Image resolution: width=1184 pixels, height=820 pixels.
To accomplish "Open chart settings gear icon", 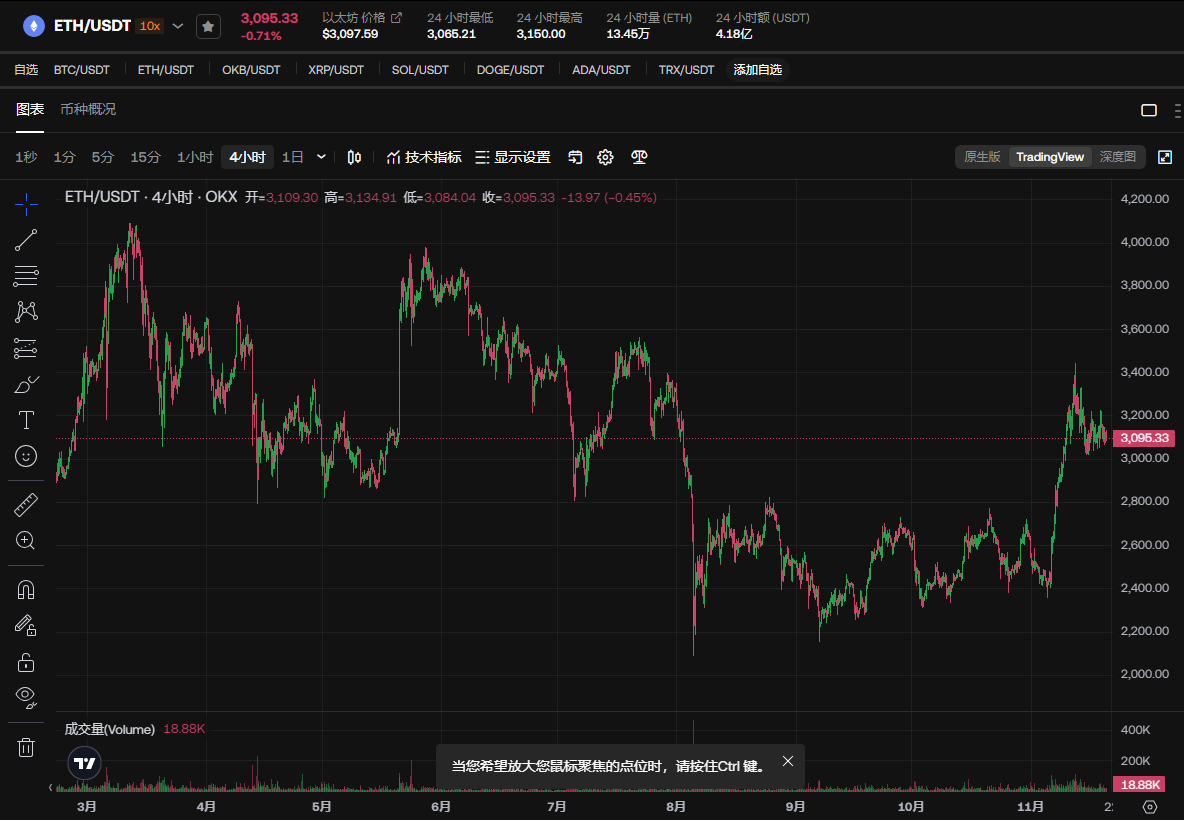I will pos(605,157).
